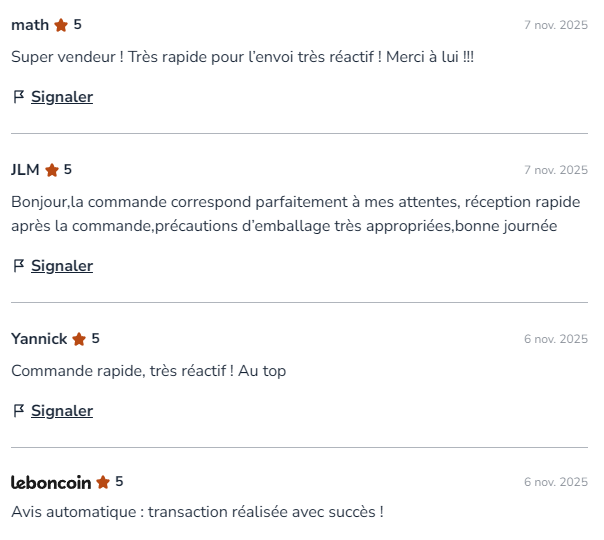Image resolution: width=604 pixels, height=540 pixels.
Task: Click the date on JLM's review
Action: pyautogui.click(x=556, y=170)
